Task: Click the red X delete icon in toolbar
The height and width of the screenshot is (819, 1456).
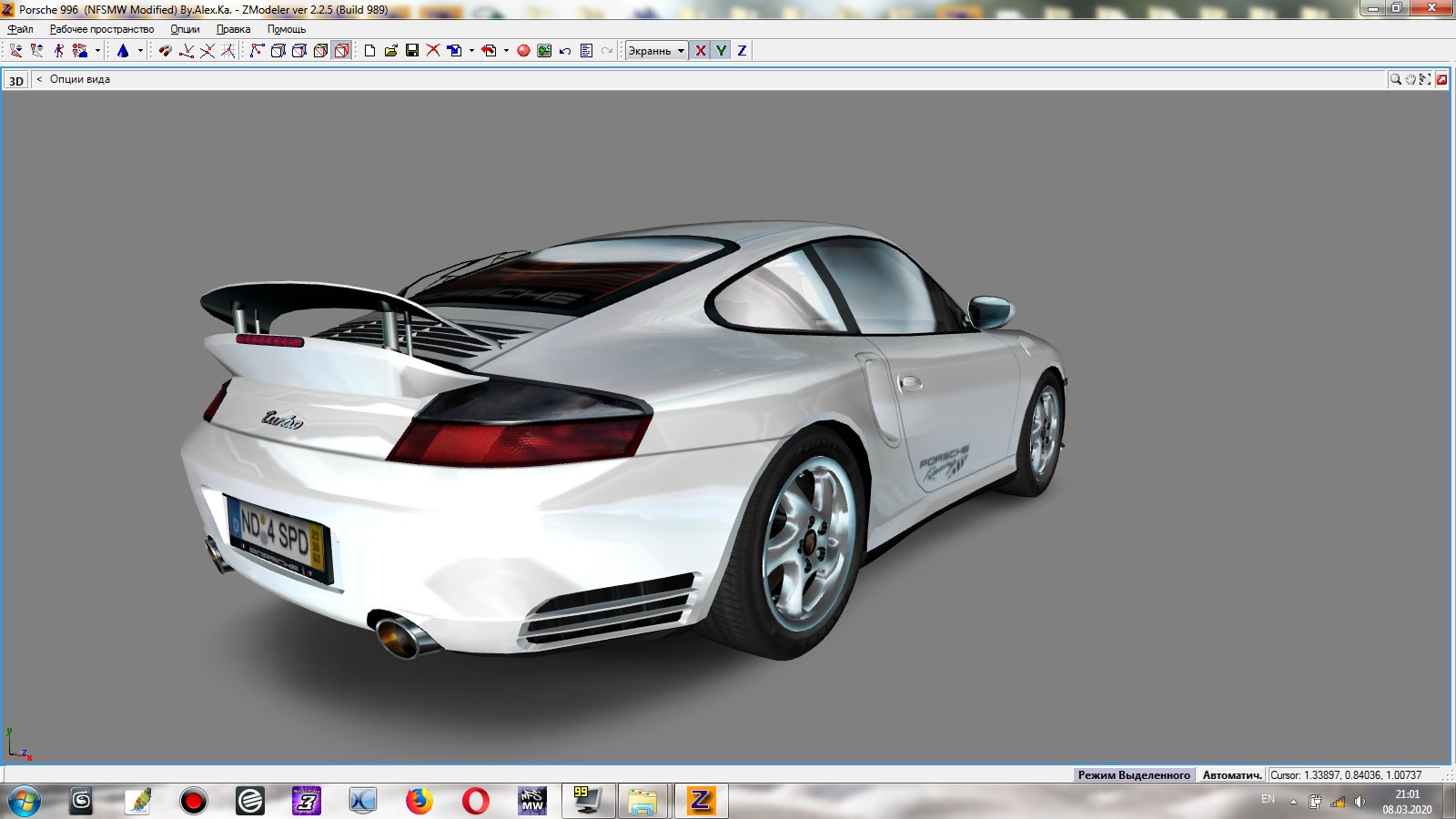Action: (433, 51)
